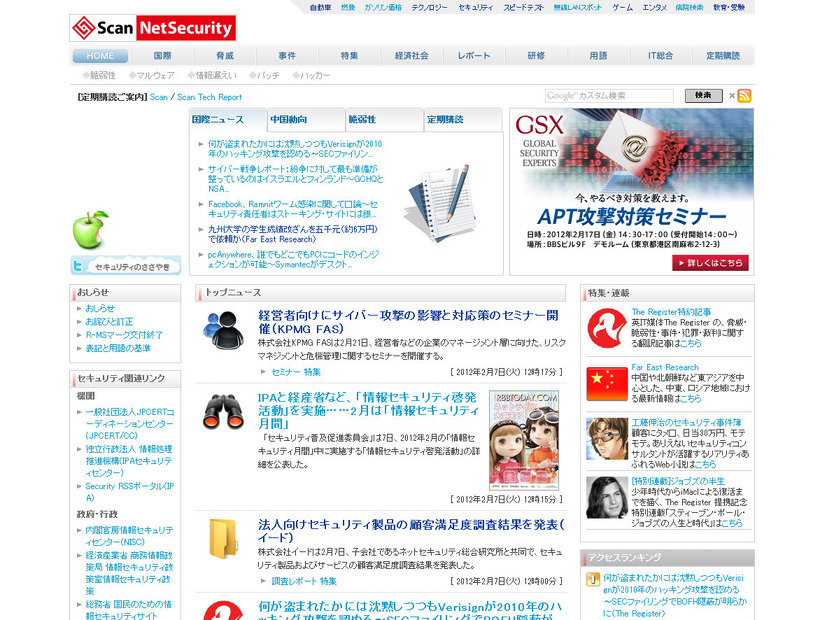Click the red Register logo in 特集・連載
The image size is (820, 620).
[606, 326]
